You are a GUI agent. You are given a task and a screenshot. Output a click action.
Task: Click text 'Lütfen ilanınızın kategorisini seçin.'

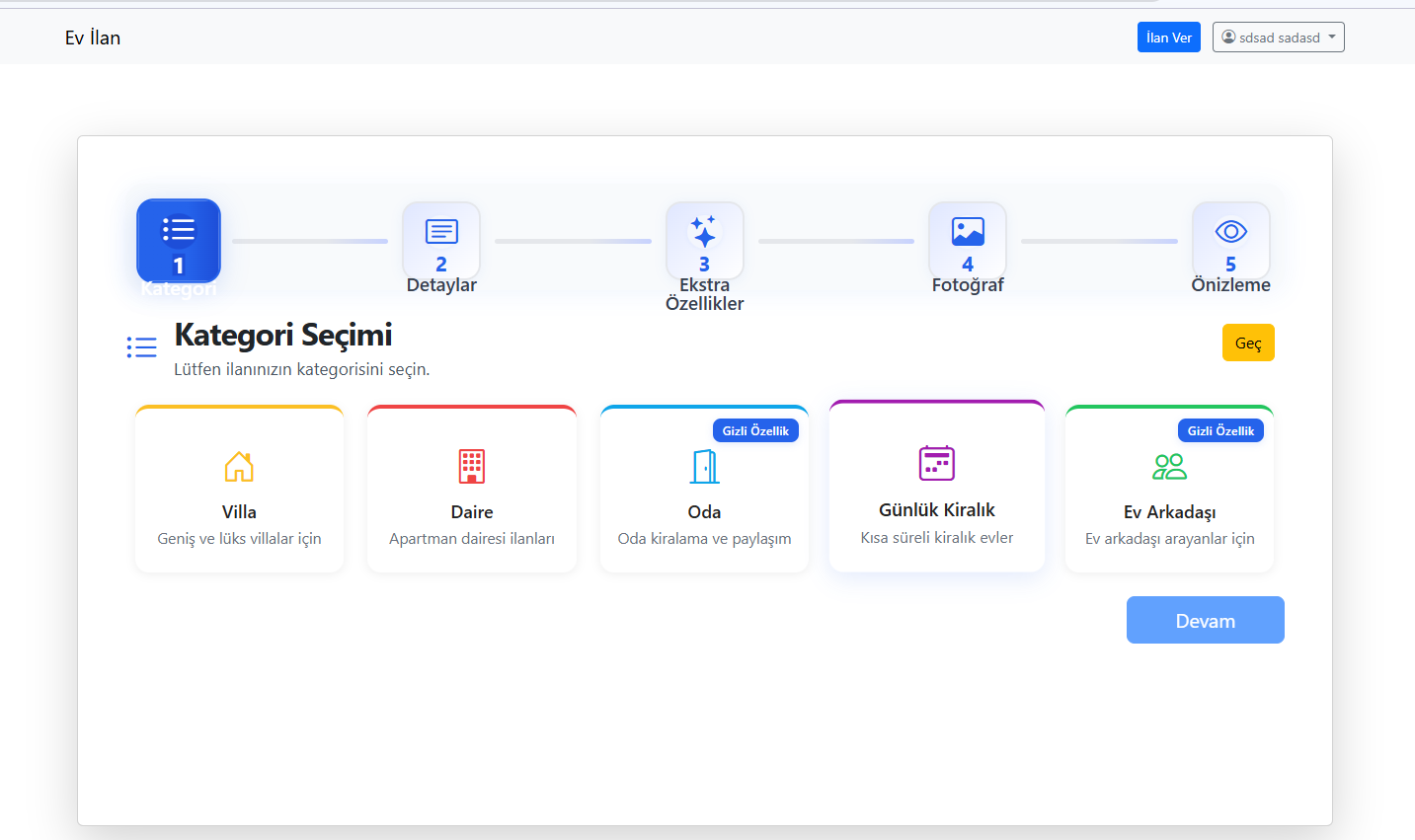click(x=302, y=369)
